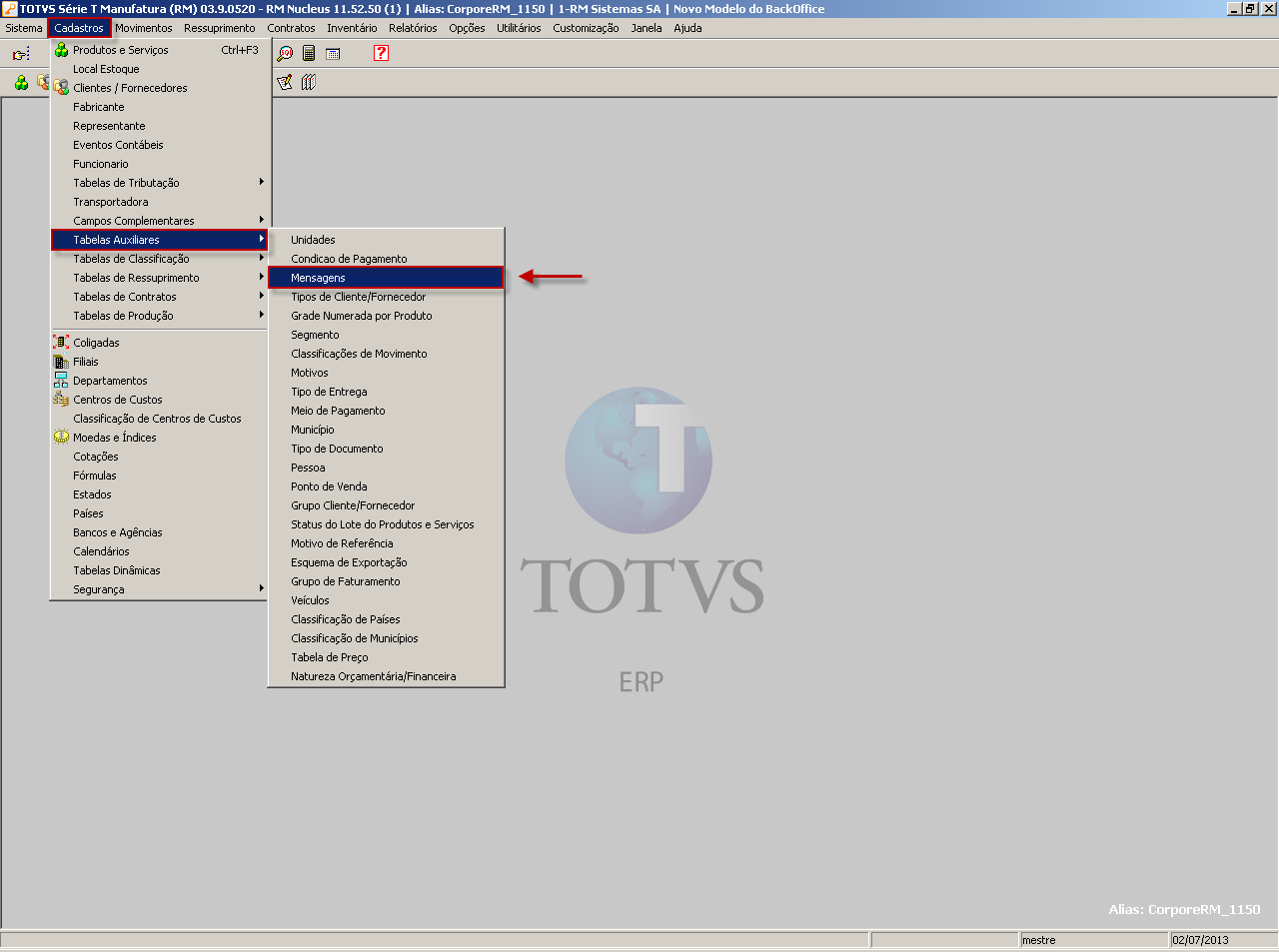Select Município in the submenu
The width and height of the screenshot is (1279, 952).
click(x=386, y=430)
